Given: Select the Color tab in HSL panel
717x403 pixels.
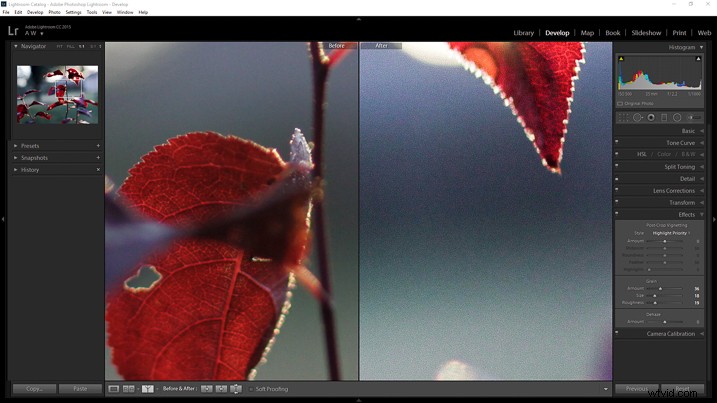Looking at the screenshot, I should (x=664, y=155).
